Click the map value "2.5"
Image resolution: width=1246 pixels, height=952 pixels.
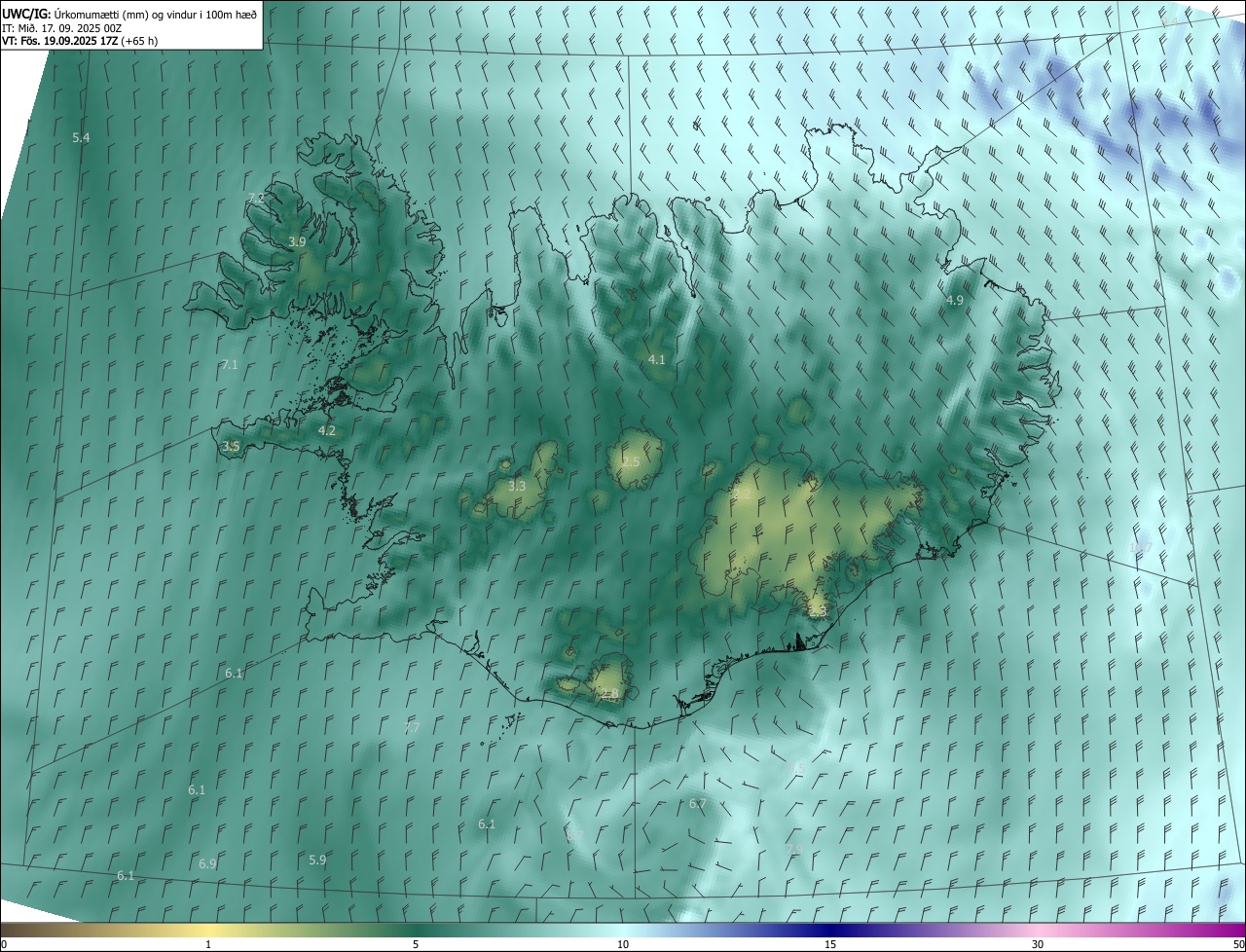pos(631,461)
